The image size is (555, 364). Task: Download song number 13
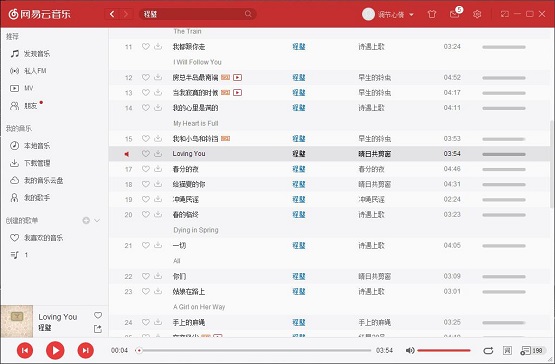158,92
